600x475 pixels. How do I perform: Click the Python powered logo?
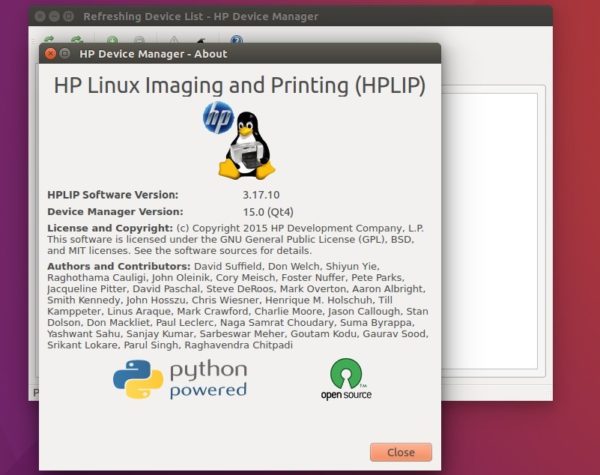(180, 379)
